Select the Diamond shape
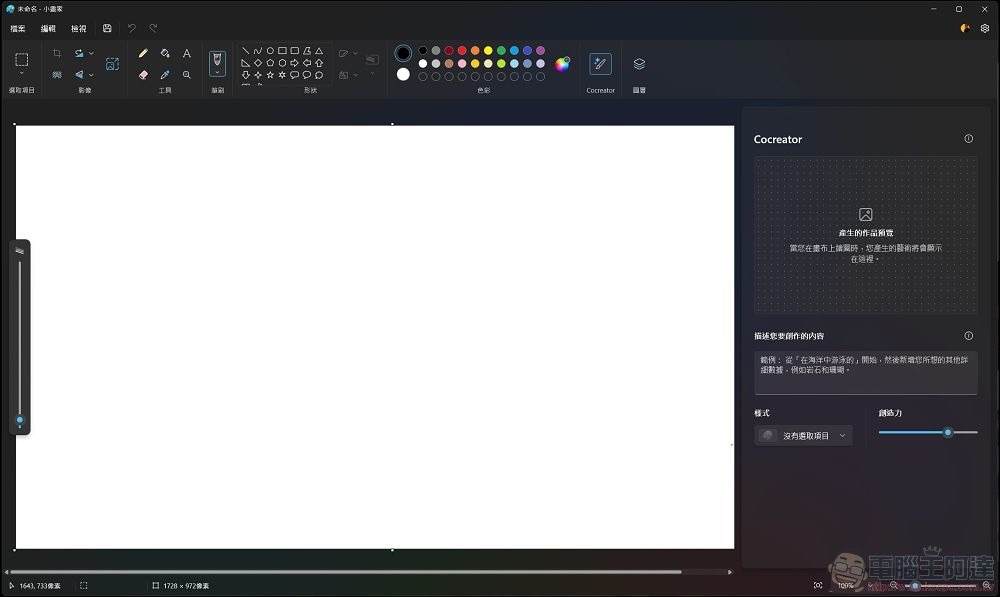The height and width of the screenshot is (597, 1000). [258, 63]
